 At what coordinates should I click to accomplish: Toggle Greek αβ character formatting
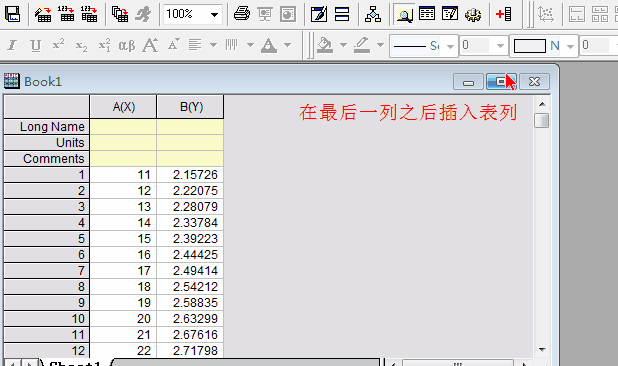127,46
